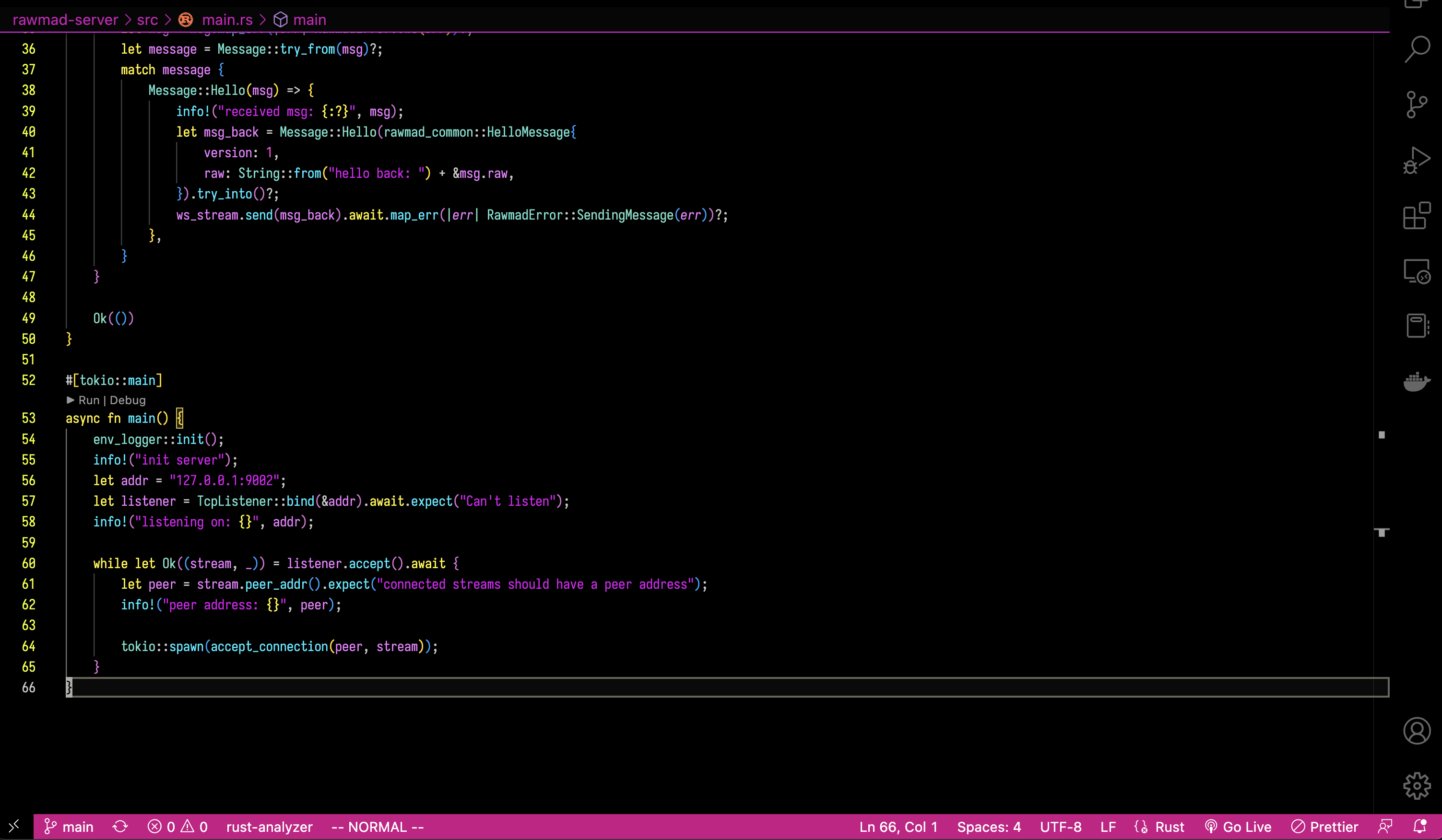Open the Accounts menu

click(1417, 731)
